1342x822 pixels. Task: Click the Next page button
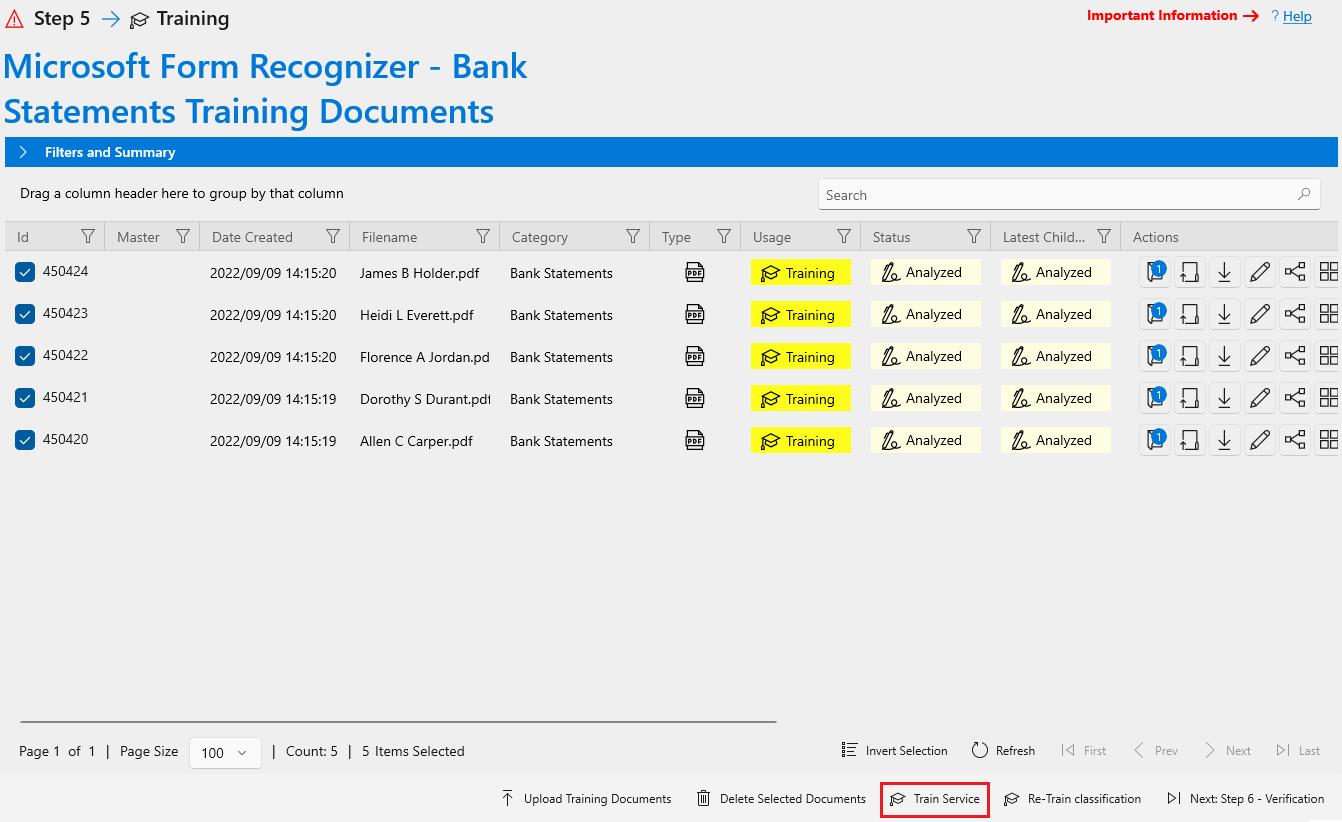pos(1228,751)
